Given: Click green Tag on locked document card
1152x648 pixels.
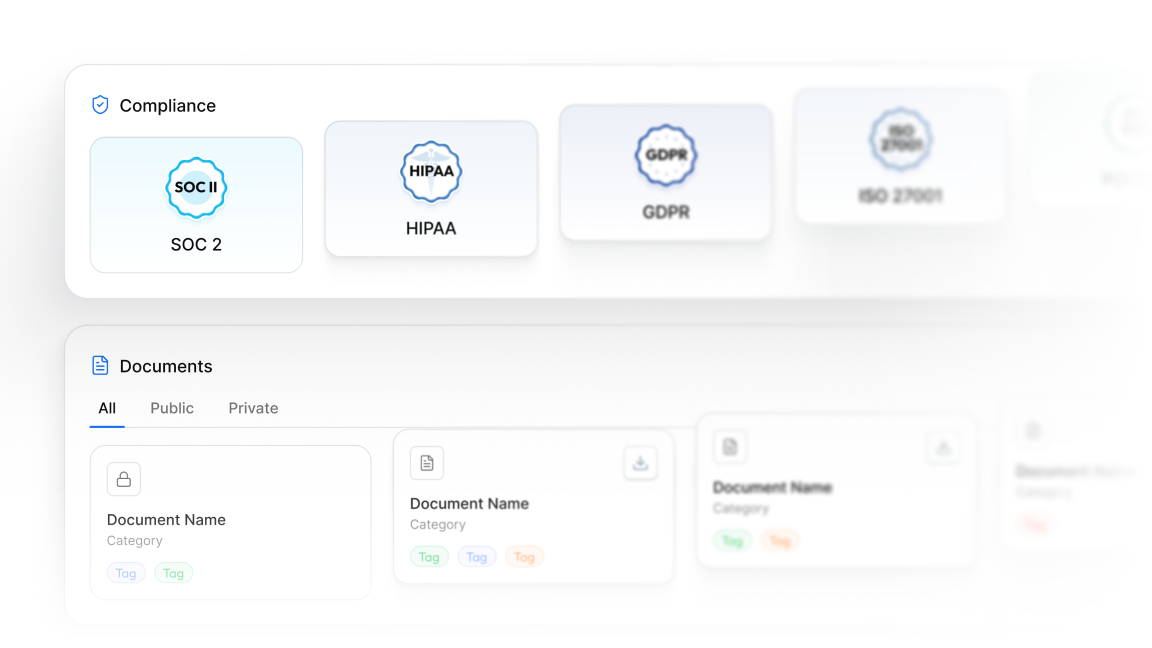Looking at the screenshot, I should pyautogui.click(x=173, y=573).
